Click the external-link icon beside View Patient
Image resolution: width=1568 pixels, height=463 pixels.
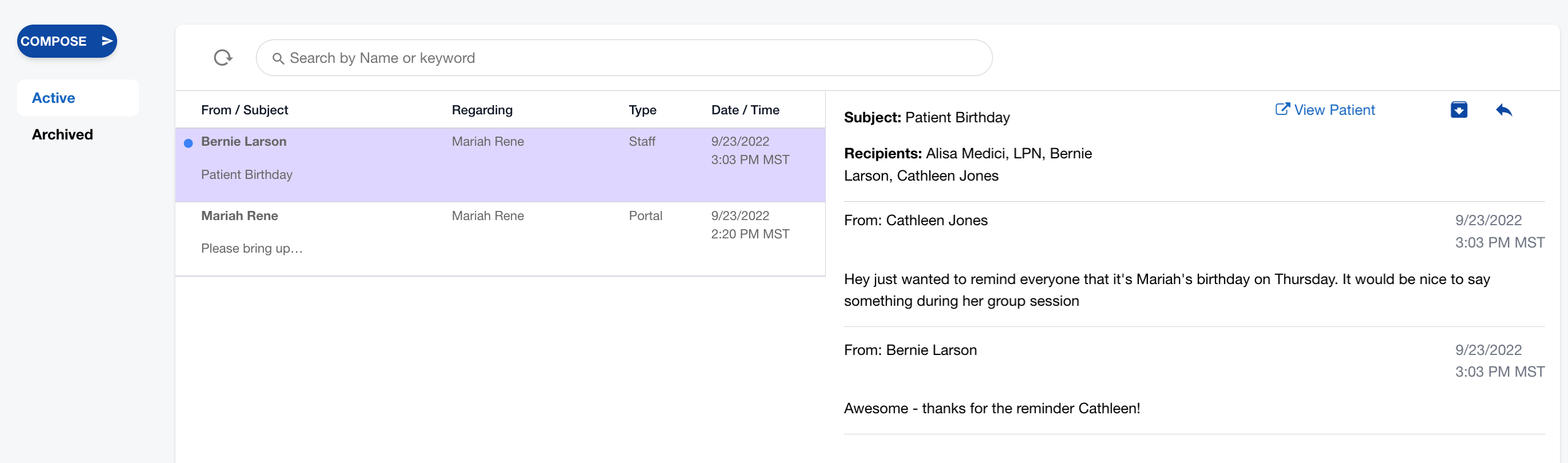(x=1282, y=109)
